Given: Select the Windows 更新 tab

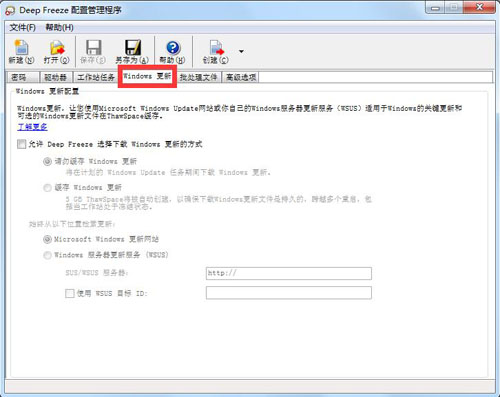Looking at the screenshot, I should (x=147, y=76).
